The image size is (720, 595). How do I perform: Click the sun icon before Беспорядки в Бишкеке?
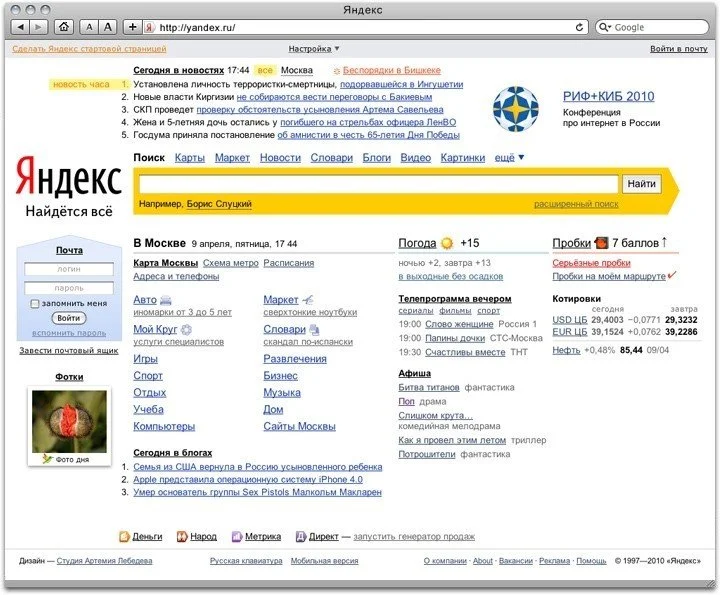(x=337, y=71)
